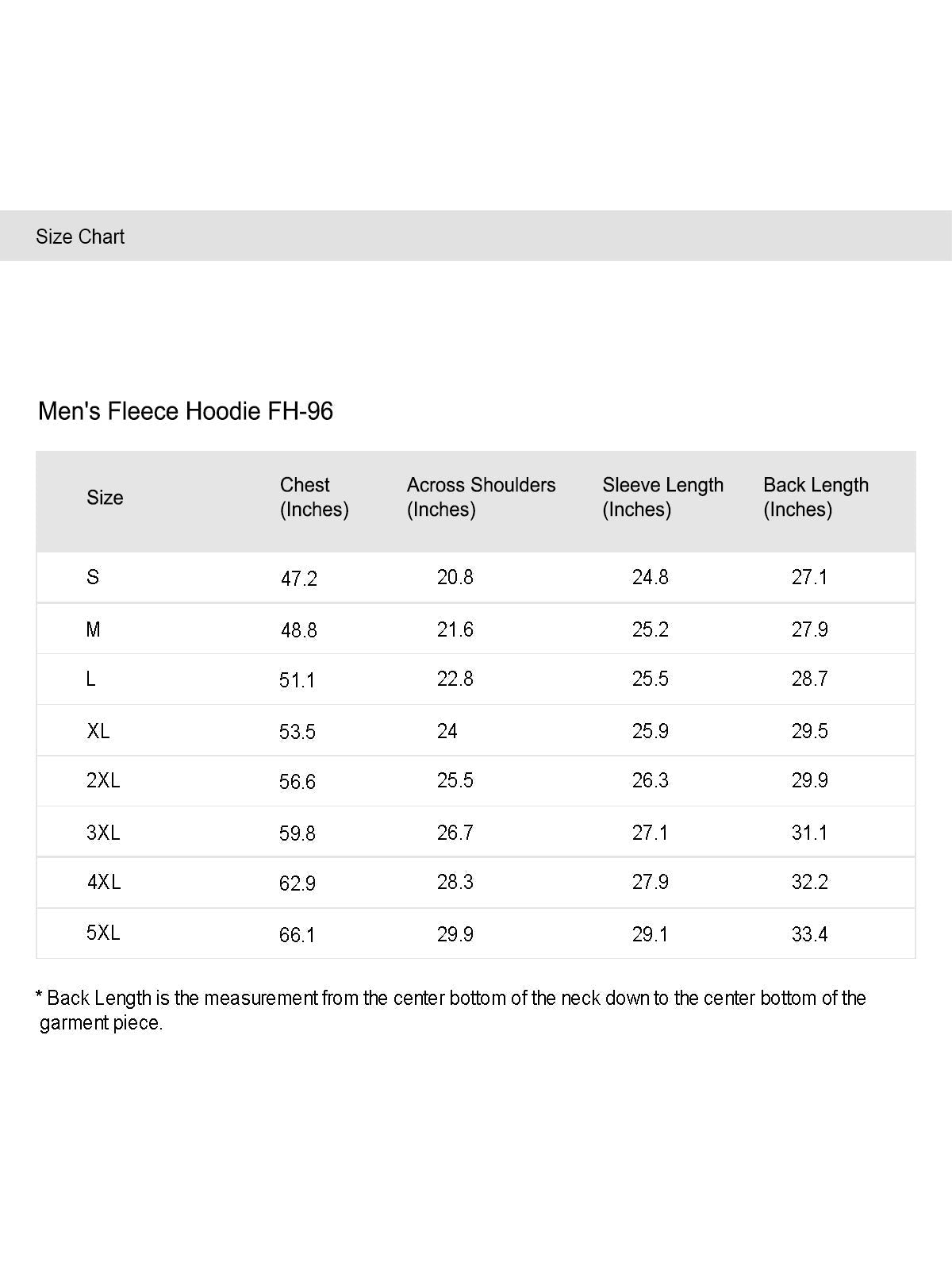Click the 47.2 chest value for S

click(299, 579)
